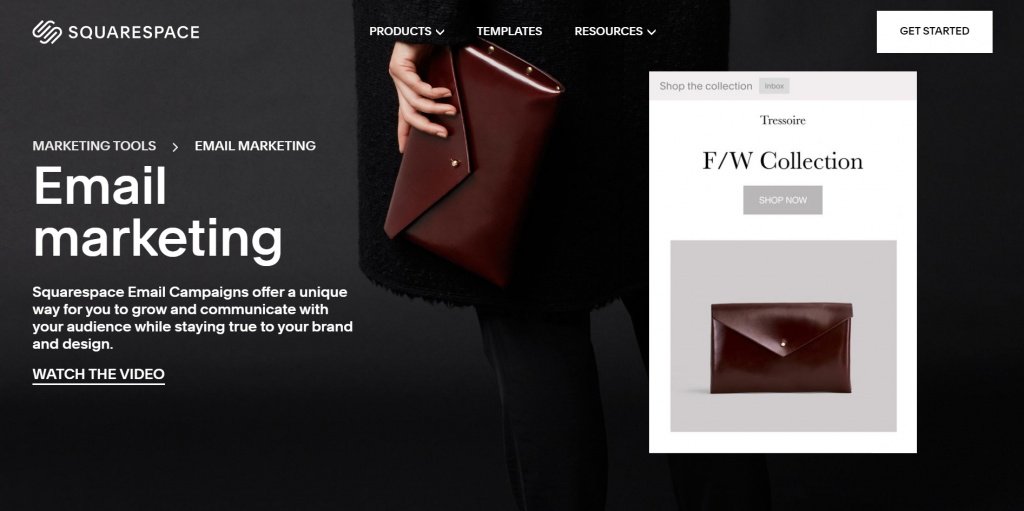
Task: Click the Tressoire brand name in email
Action: (782, 120)
